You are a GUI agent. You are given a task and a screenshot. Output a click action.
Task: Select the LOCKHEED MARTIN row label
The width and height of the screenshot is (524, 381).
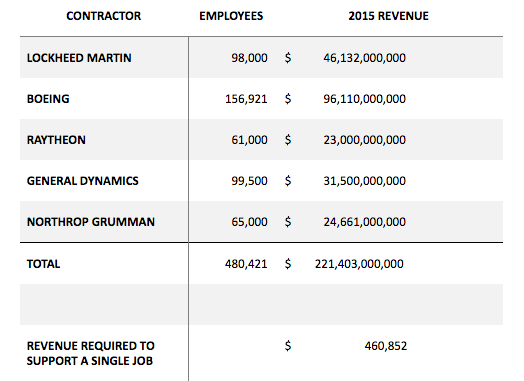[x=79, y=58]
